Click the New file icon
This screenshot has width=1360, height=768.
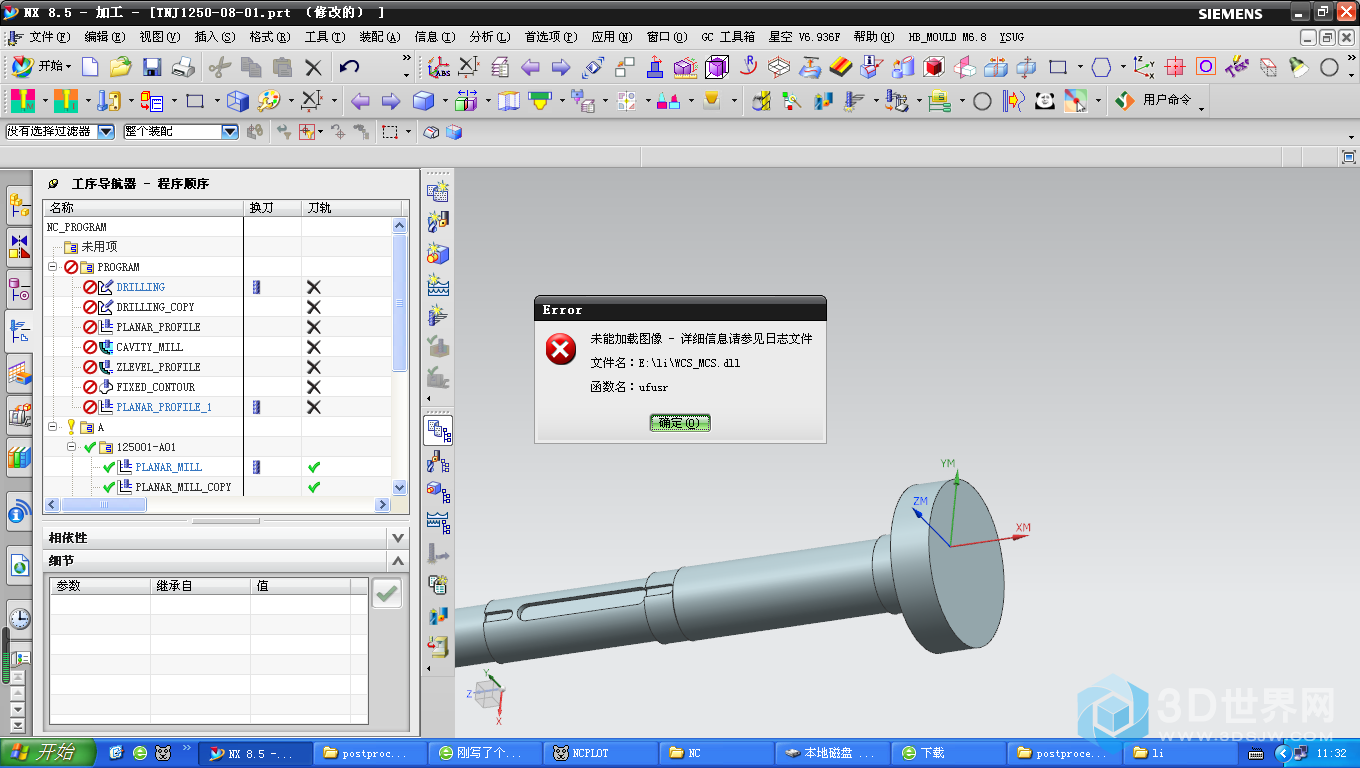tap(90, 67)
